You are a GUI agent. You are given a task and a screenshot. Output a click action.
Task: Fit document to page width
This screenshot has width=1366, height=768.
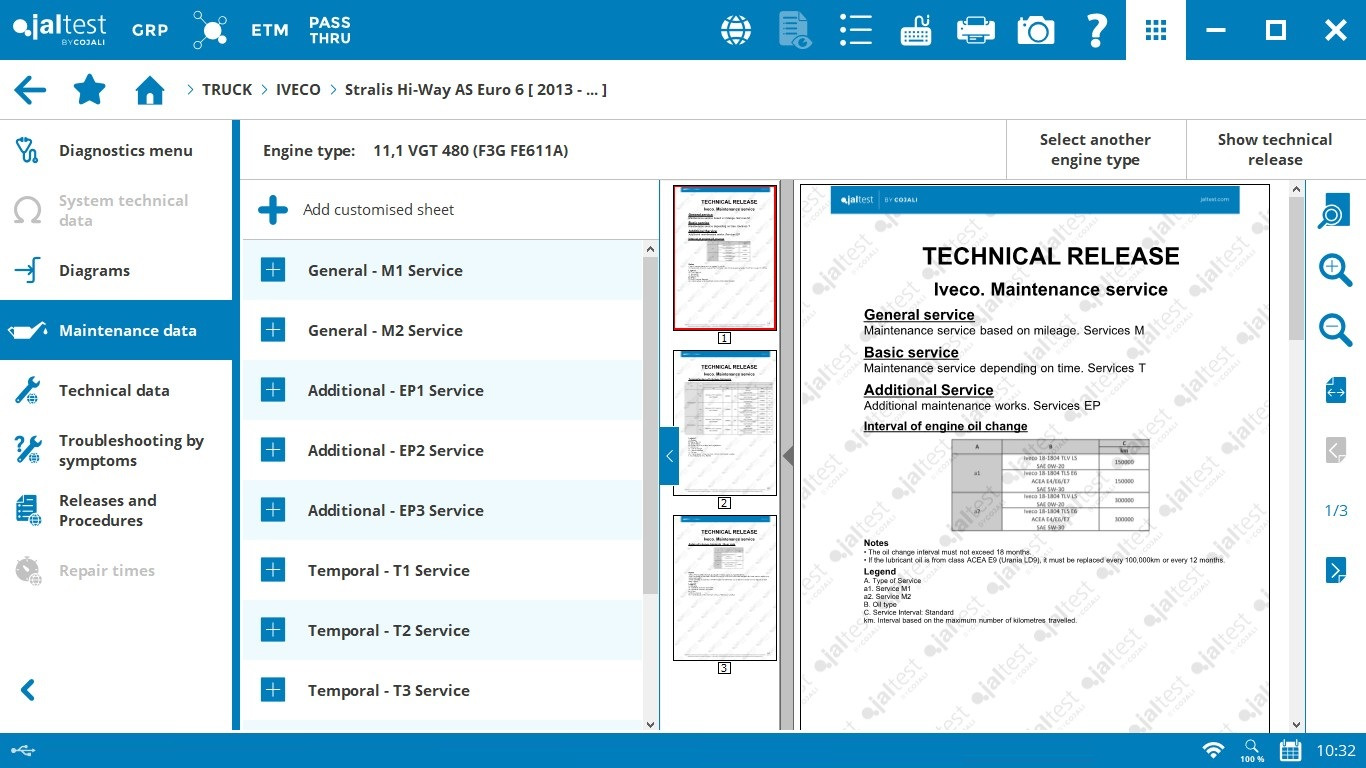[x=1336, y=391]
